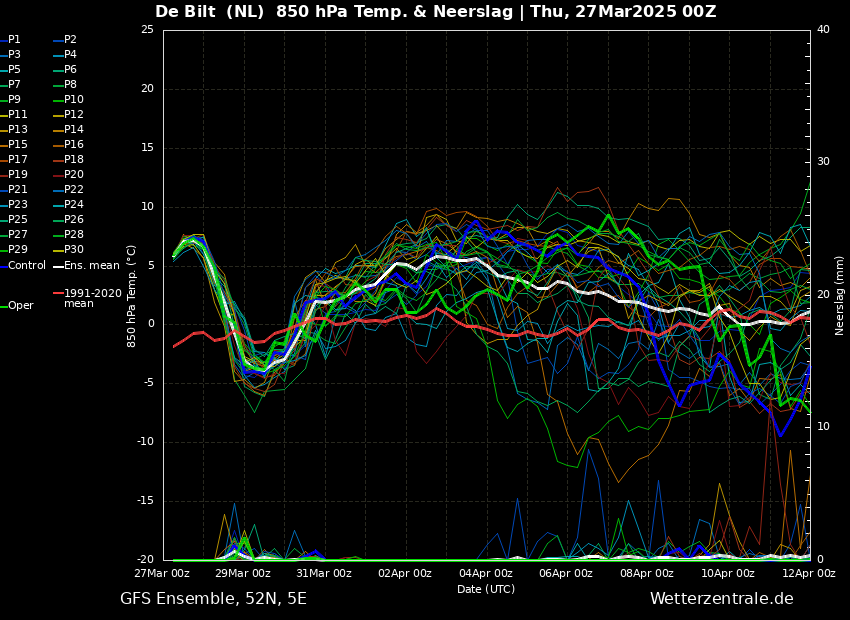
Task: Click the 5 tick on temperature axis
Action: click(x=151, y=266)
